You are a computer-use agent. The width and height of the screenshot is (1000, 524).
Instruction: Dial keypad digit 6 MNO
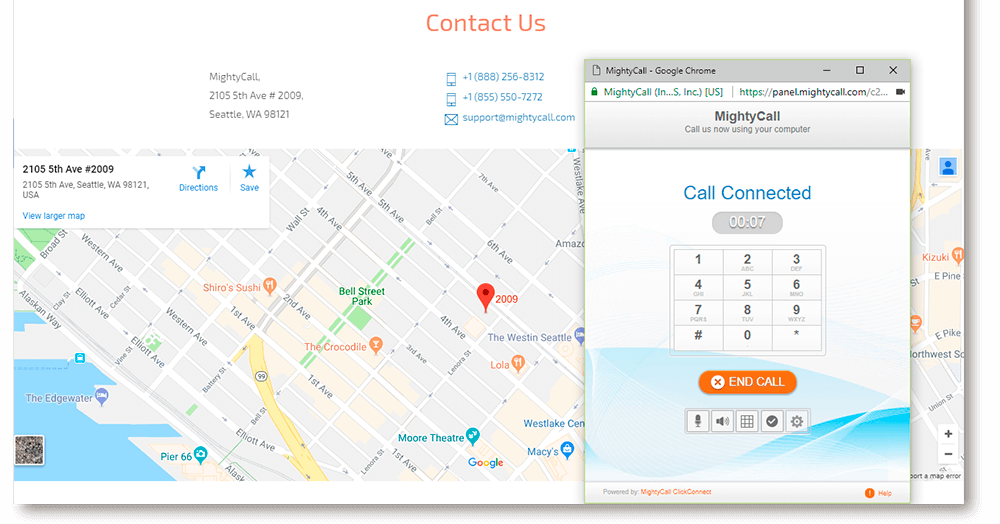tap(796, 287)
